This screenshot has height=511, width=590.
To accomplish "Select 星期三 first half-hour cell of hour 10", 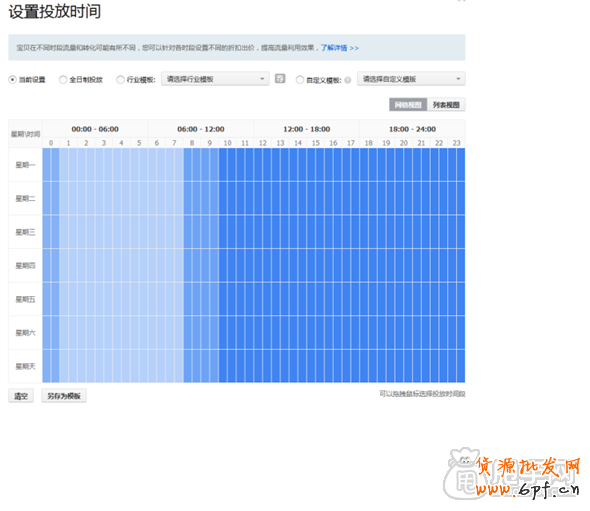I will (223, 232).
